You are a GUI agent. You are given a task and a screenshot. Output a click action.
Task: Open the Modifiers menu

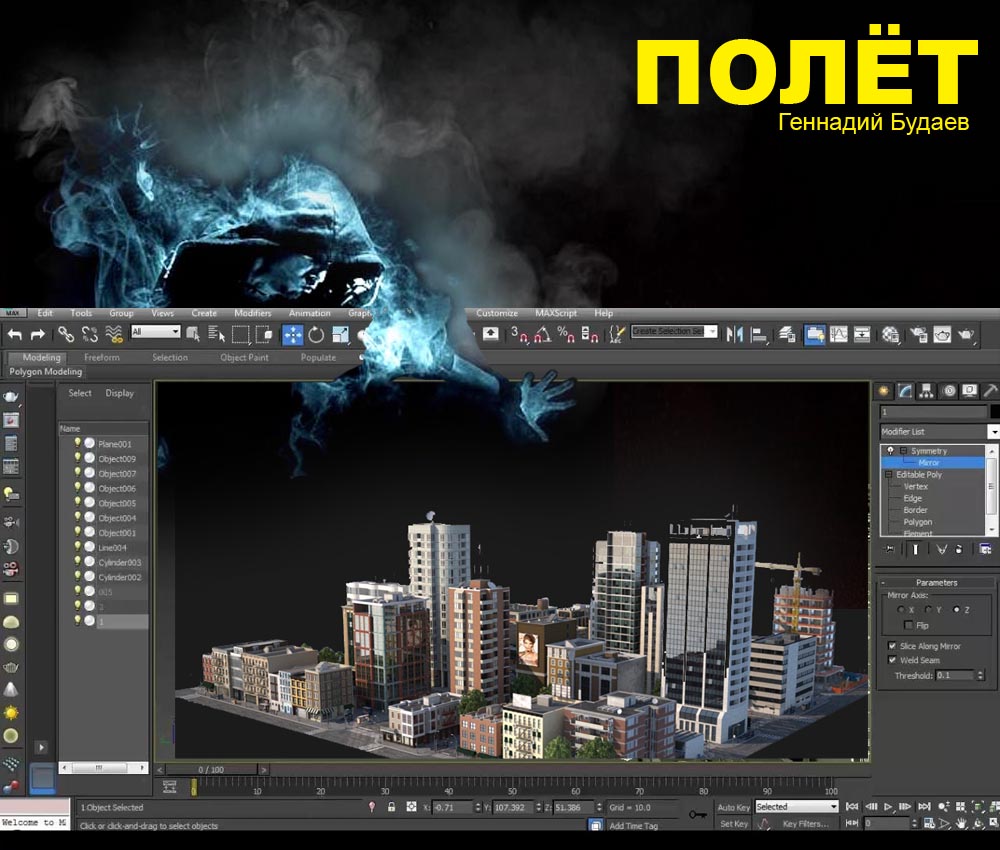pyautogui.click(x=252, y=313)
